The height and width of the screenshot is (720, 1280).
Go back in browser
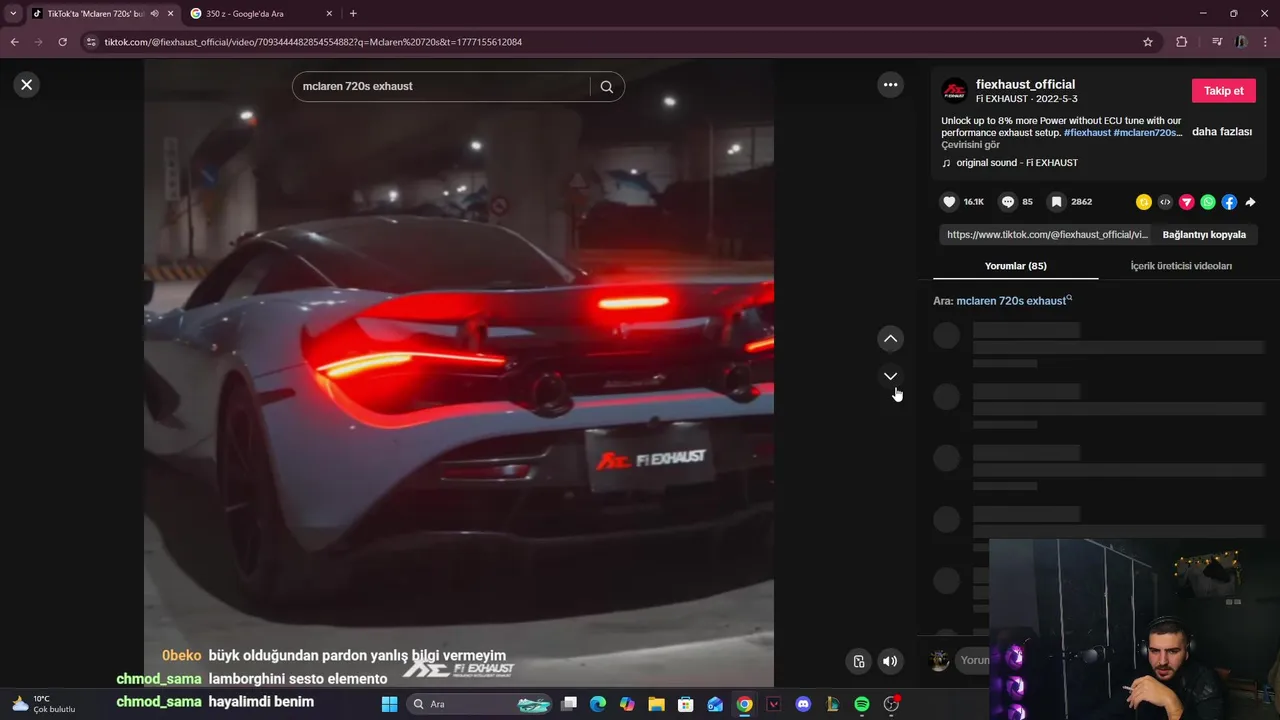(x=14, y=42)
